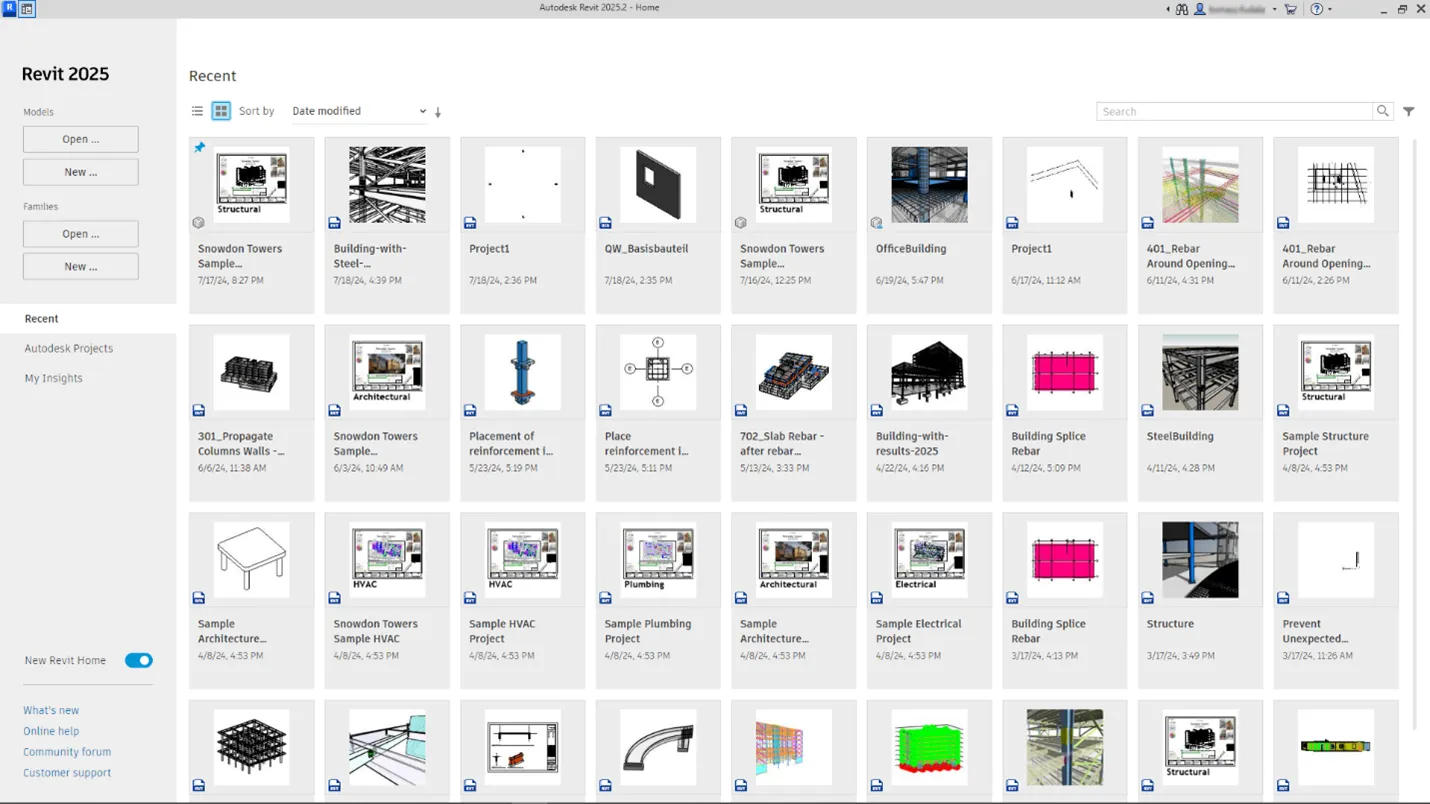Click the vertical scrollbar of recent files

(1414, 435)
